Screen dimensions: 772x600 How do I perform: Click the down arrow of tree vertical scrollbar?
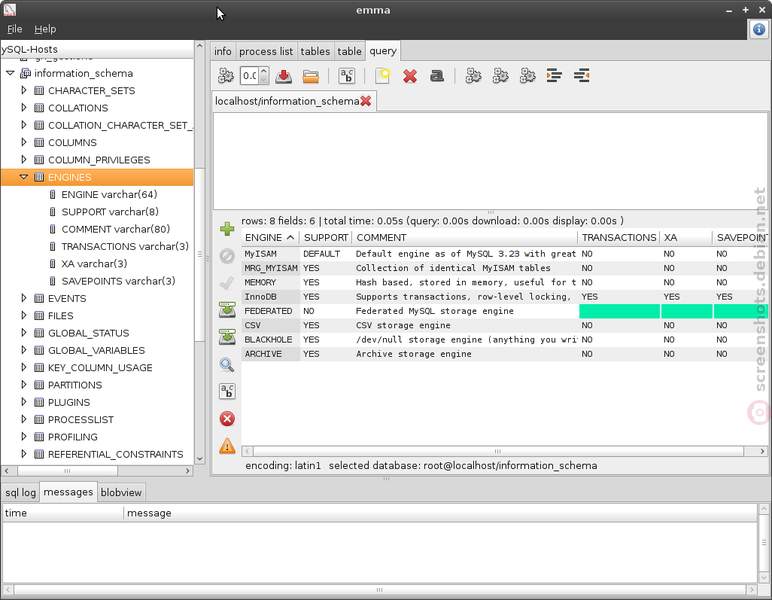pos(199,458)
